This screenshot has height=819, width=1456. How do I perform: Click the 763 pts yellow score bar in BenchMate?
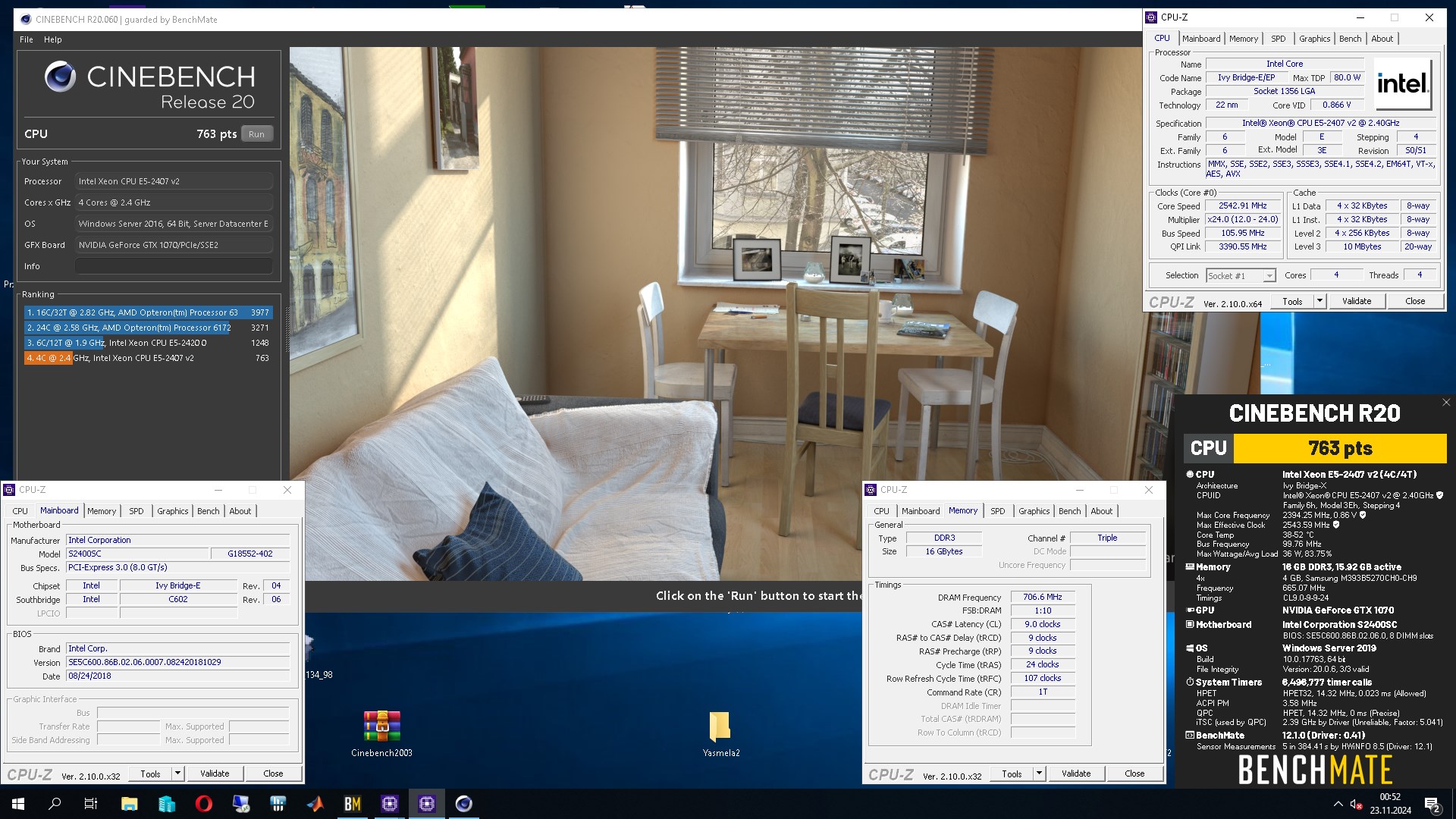tap(1340, 448)
